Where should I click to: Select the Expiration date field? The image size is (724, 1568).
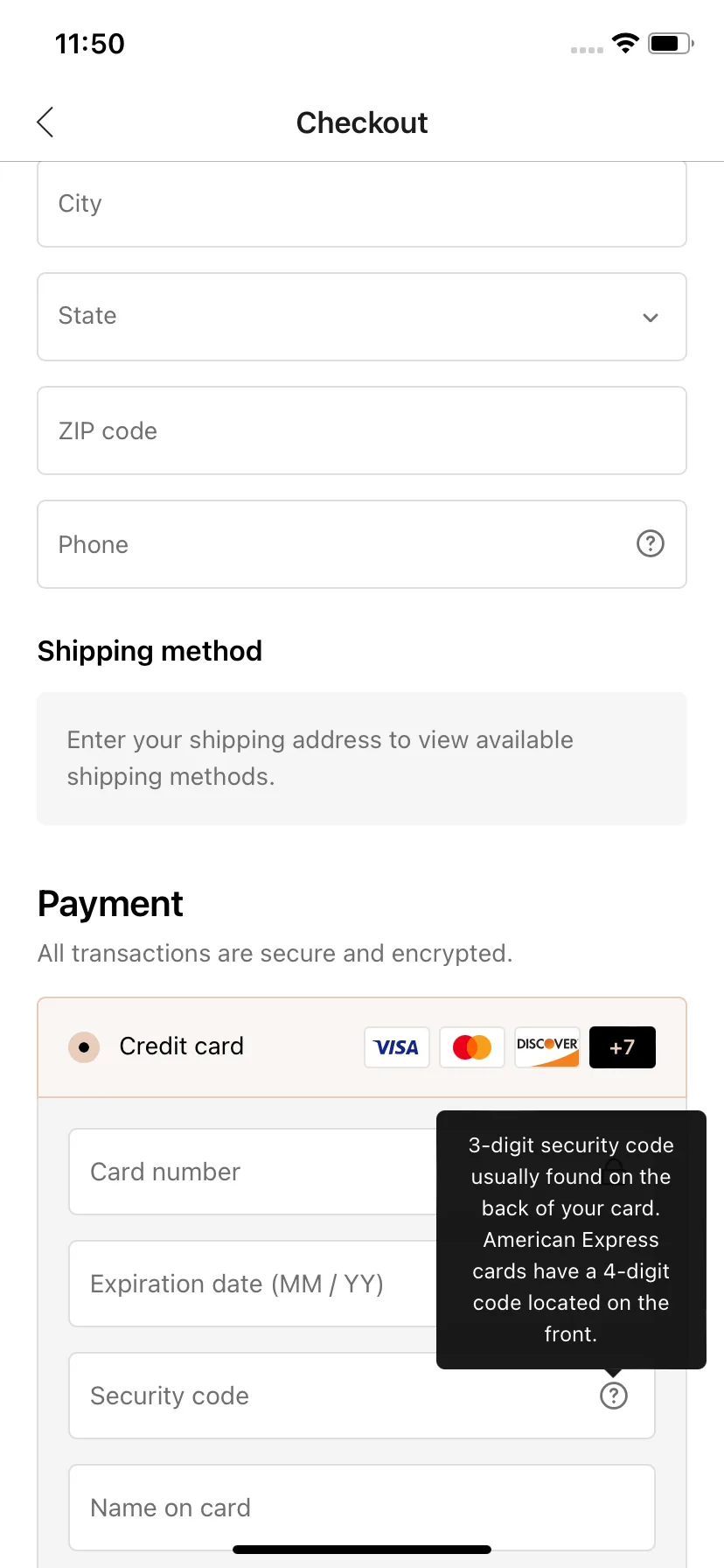pos(253,1284)
